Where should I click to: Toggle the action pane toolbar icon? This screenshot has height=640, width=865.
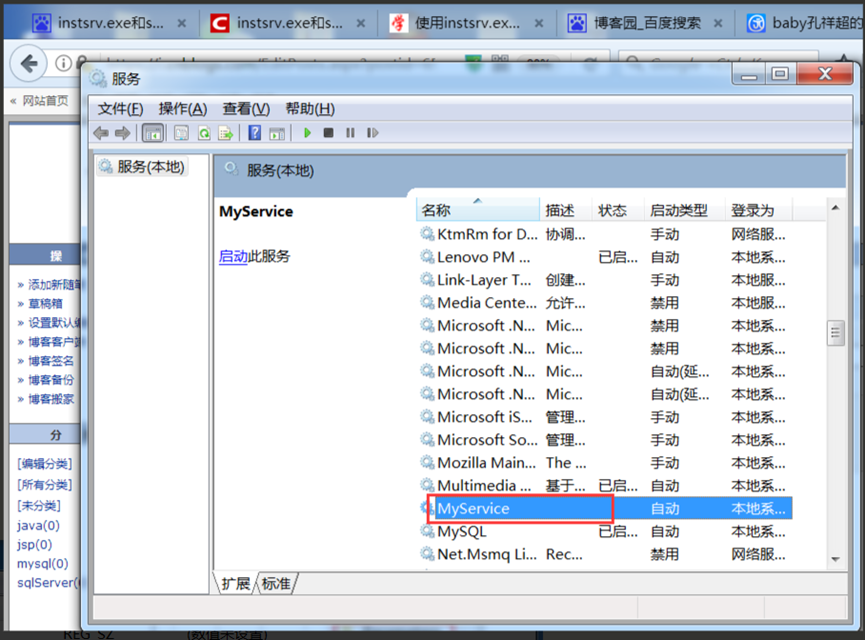(277, 133)
